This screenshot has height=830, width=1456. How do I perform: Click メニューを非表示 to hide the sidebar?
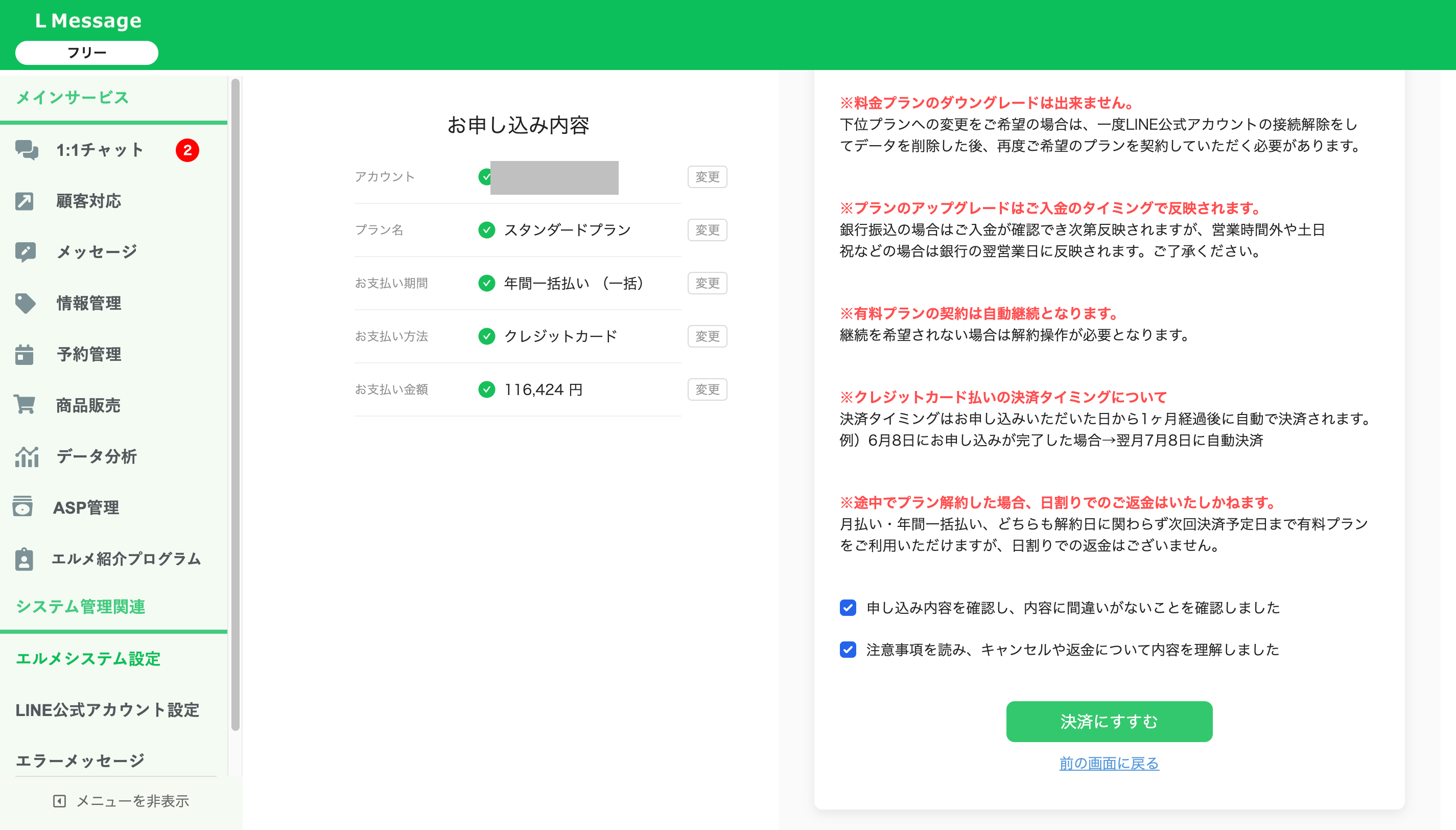(121, 801)
